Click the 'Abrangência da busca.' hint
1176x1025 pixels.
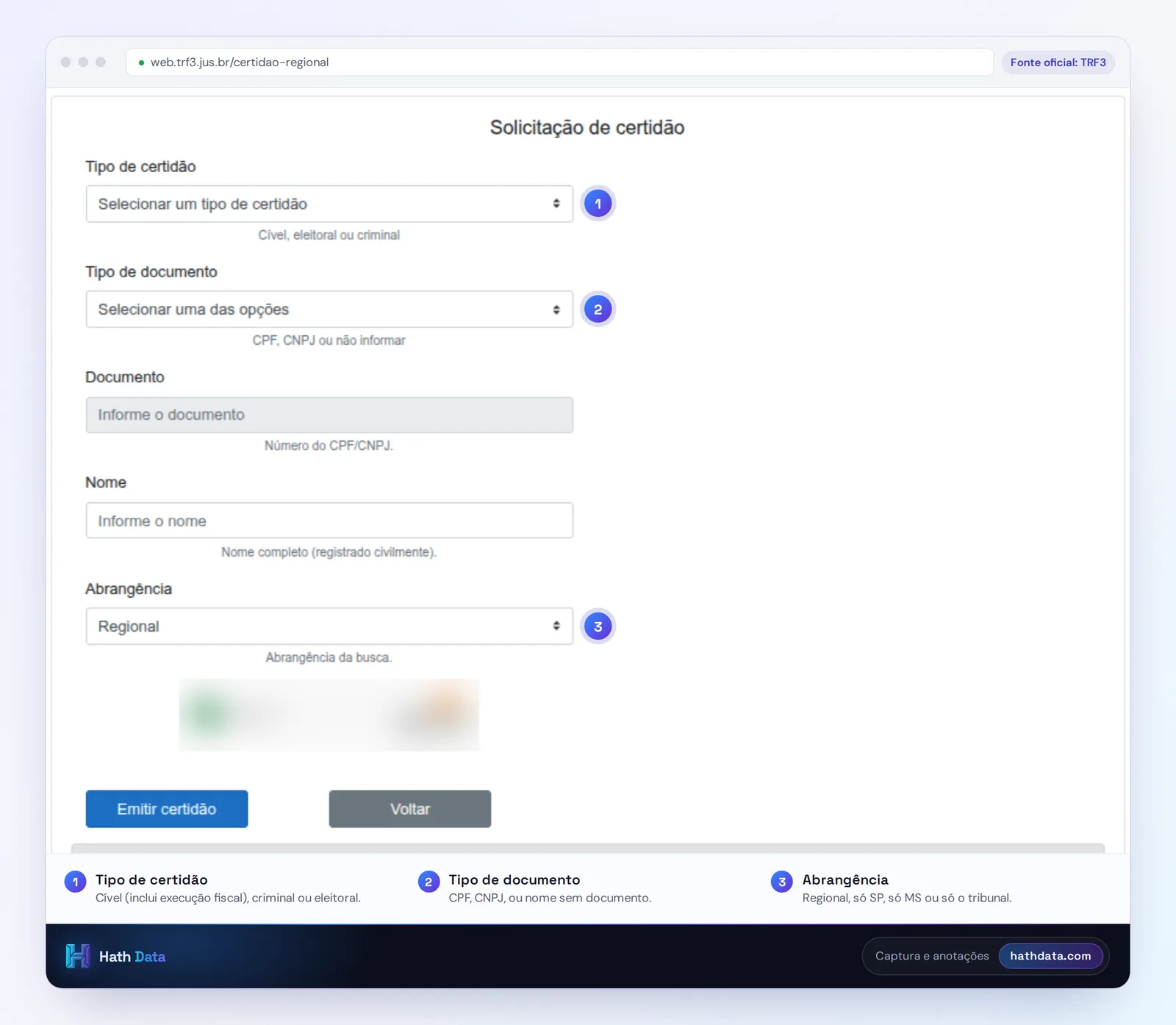click(x=329, y=657)
